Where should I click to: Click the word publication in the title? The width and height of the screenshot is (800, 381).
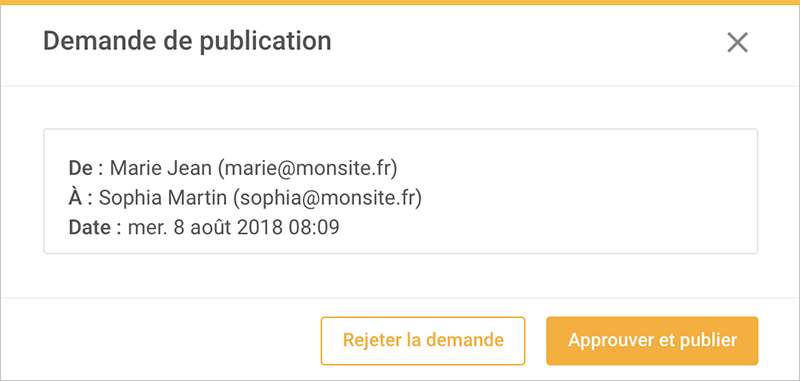pyautogui.click(x=265, y=42)
